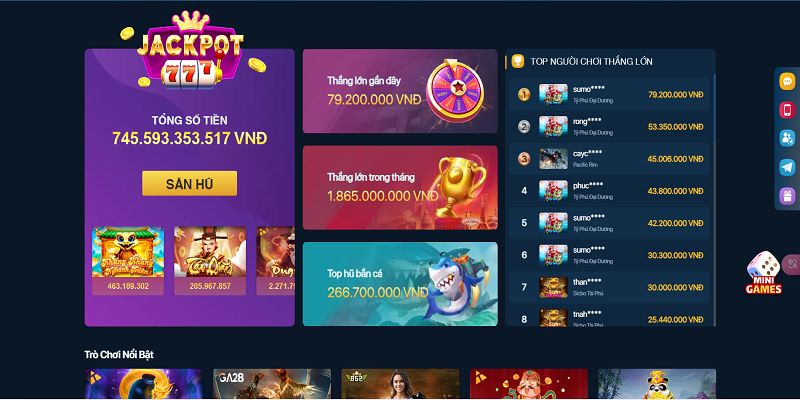Open the panda featured game thumbnail
The height and width of the screenshot is (400, 800).
(657, 384)
